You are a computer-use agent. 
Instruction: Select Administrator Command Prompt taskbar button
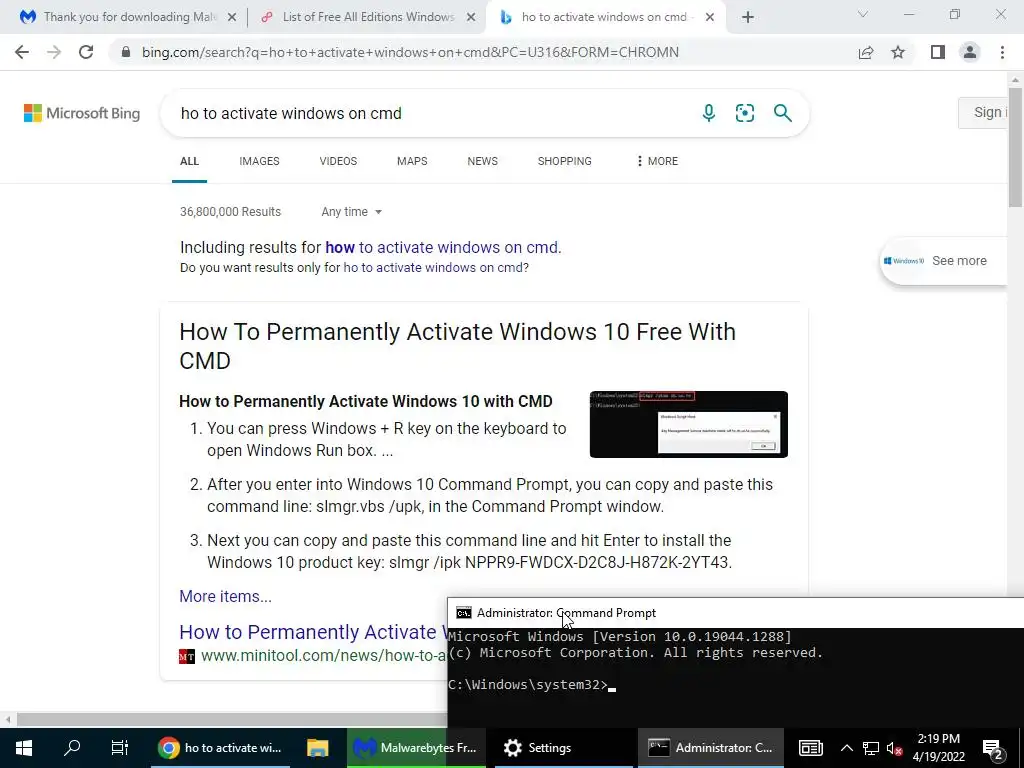point(711,748)
